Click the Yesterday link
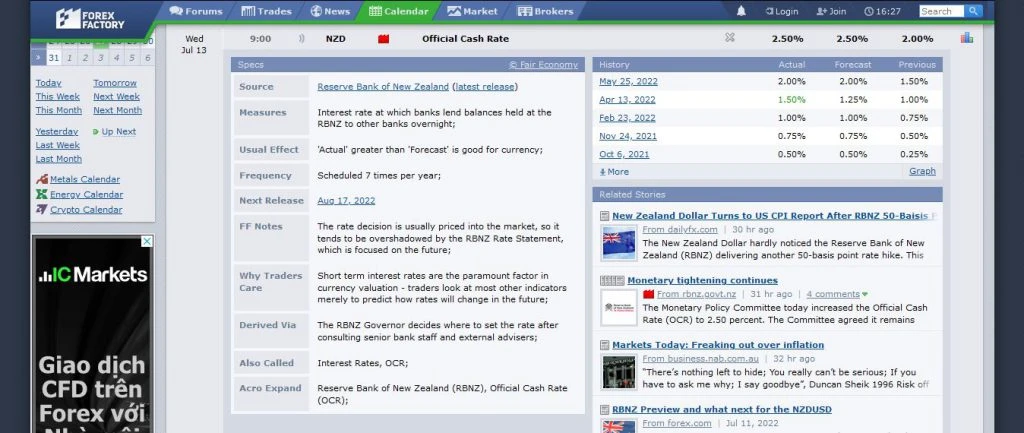 57,131
